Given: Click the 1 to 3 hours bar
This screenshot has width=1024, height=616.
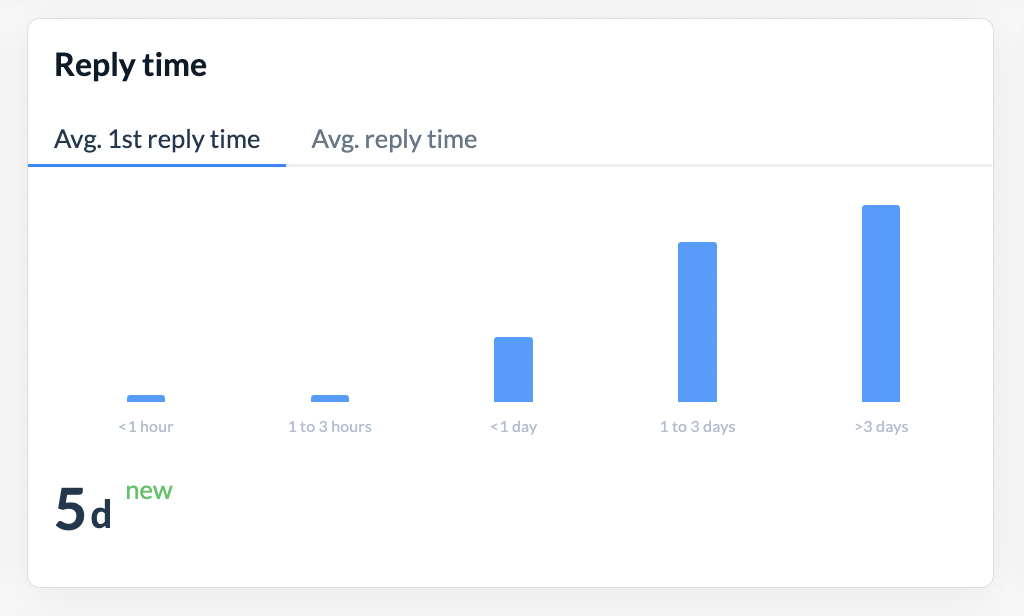Looking at the screenshot, I should [x=330, y=398].
